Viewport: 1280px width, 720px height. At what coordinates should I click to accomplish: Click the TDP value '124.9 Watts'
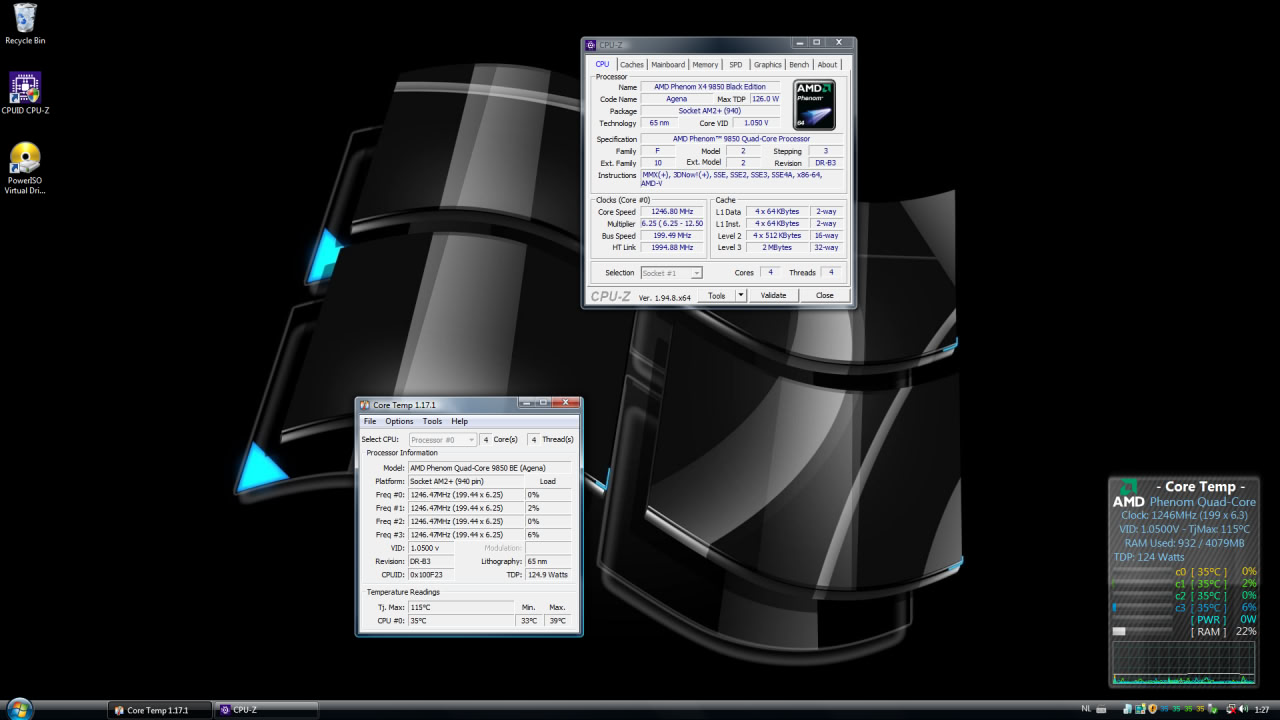pos(549,575)
